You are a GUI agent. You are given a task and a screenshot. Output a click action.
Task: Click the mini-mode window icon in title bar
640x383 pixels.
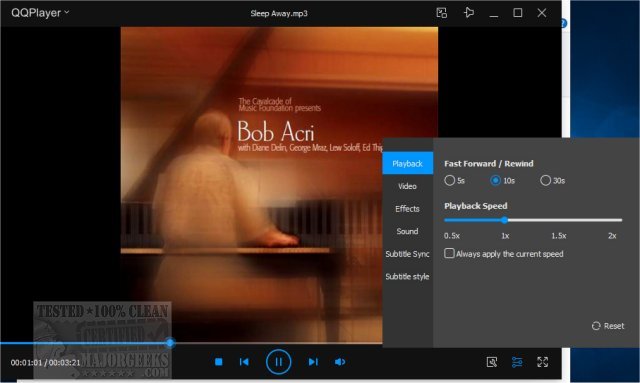point(442,13)
